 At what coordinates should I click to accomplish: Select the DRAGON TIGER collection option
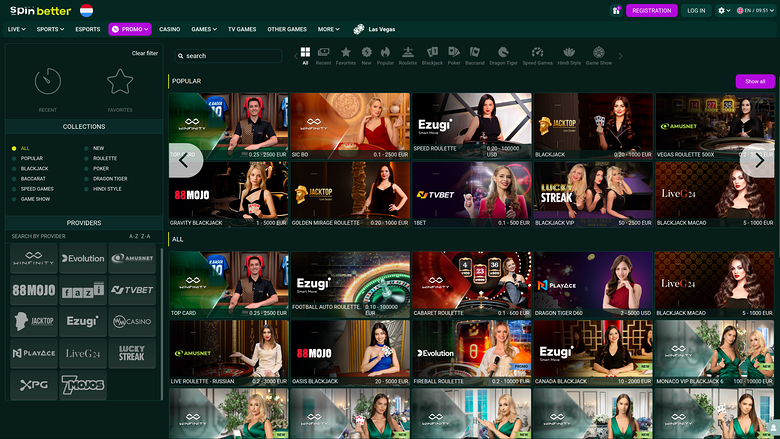105,178
